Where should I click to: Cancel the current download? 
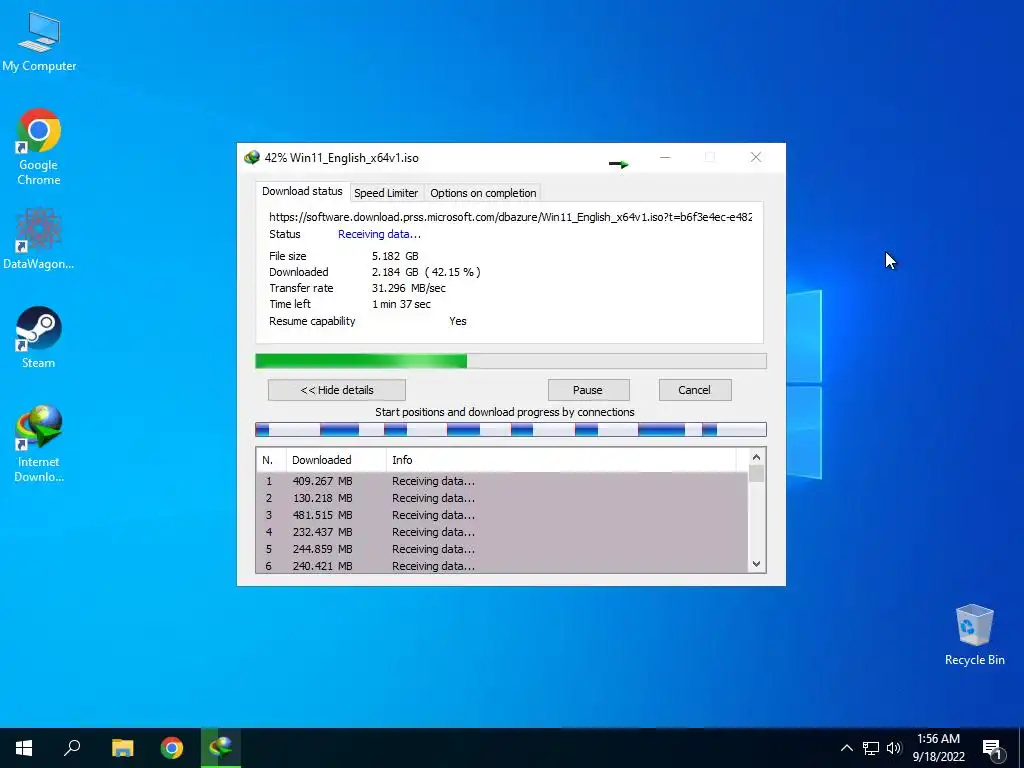694,390
